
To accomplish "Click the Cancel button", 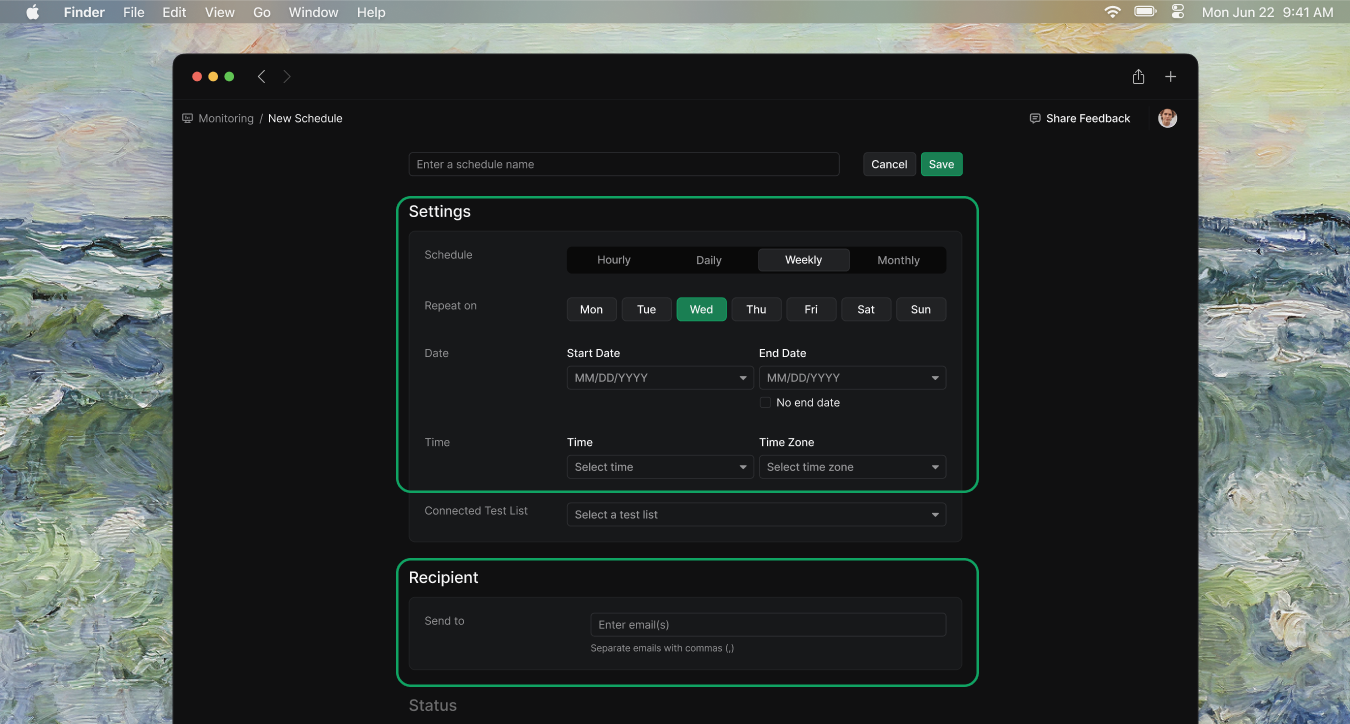I will point(889,164).
